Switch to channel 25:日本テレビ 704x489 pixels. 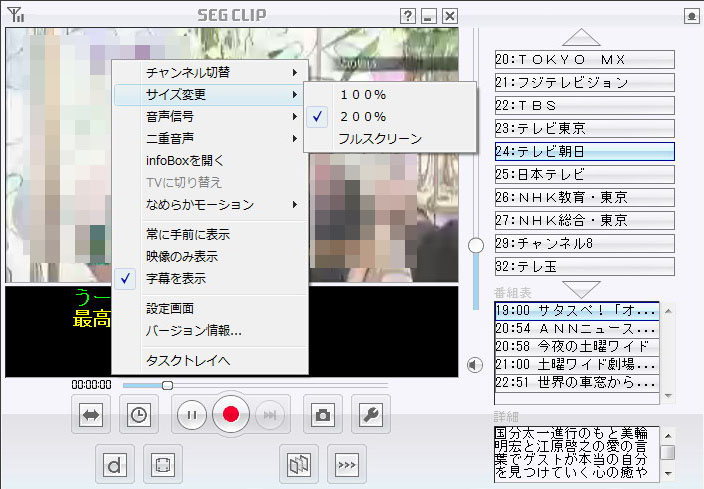pyautogui.click(x=585, y=175)
